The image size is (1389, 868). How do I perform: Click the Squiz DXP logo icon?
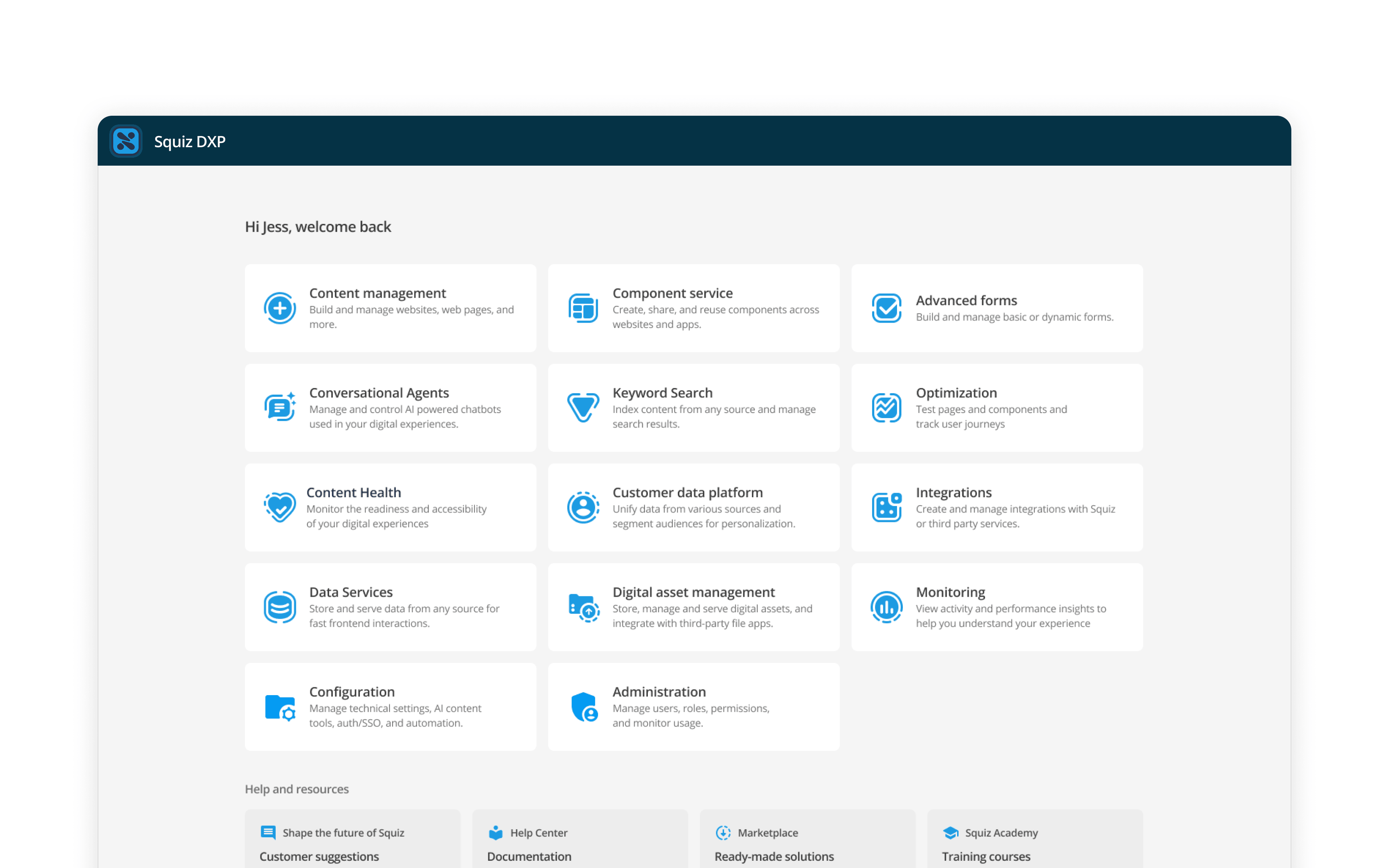[126, 141]
